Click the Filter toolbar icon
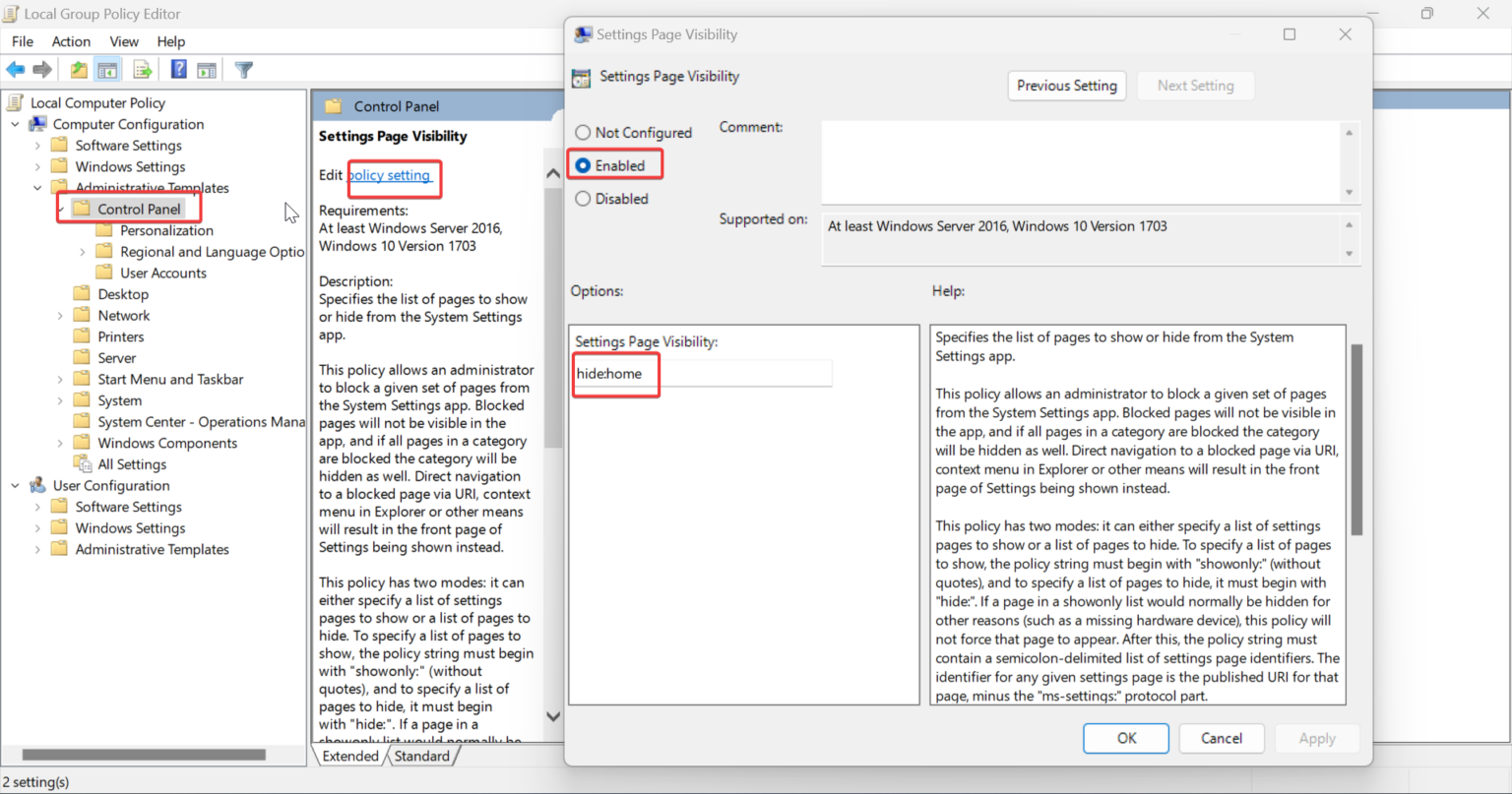 point(242,69)
